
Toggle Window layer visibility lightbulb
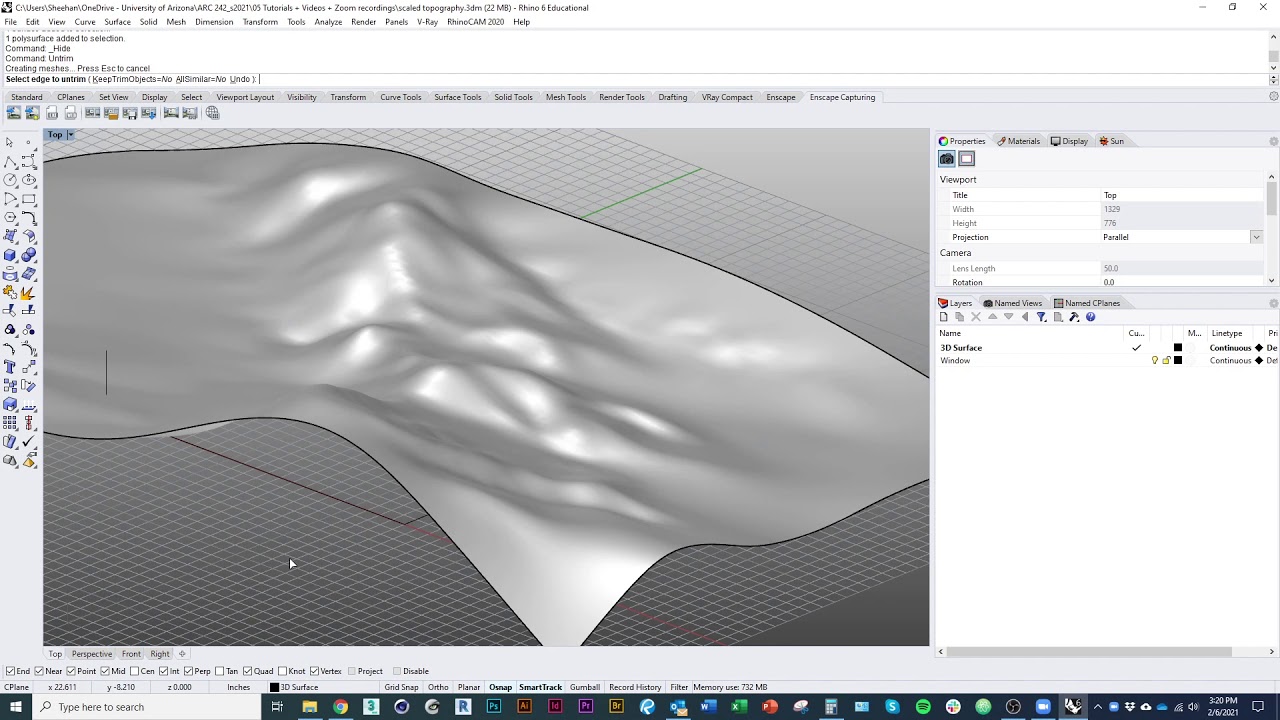(x=1155, y=360)
